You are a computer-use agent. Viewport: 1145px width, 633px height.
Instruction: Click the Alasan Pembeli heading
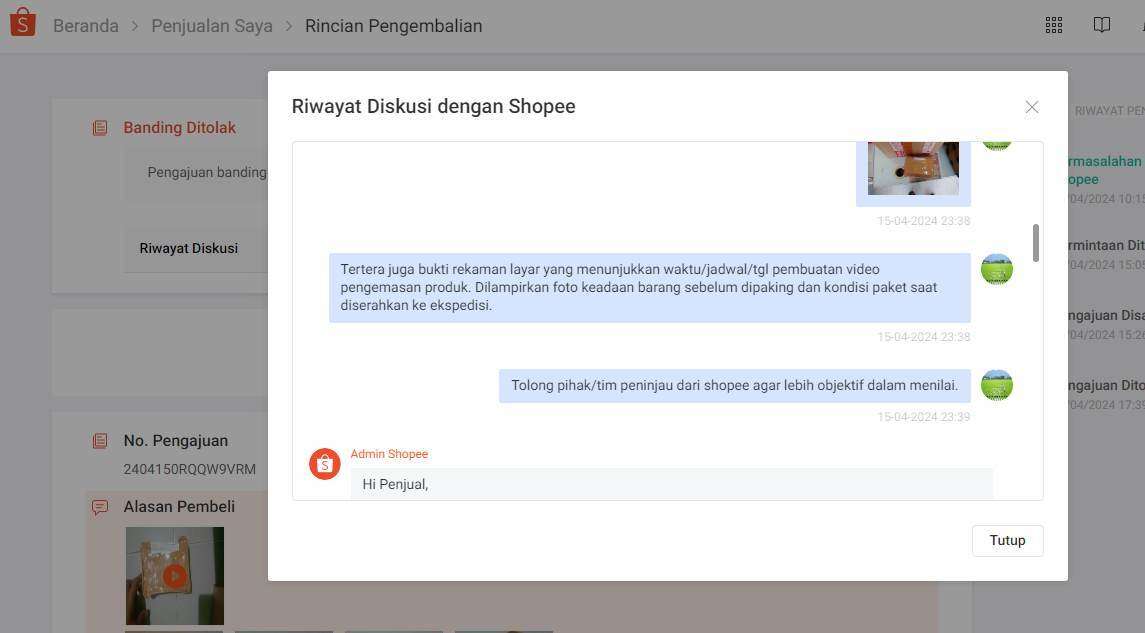pyautogui.click(x=179, y=507)
